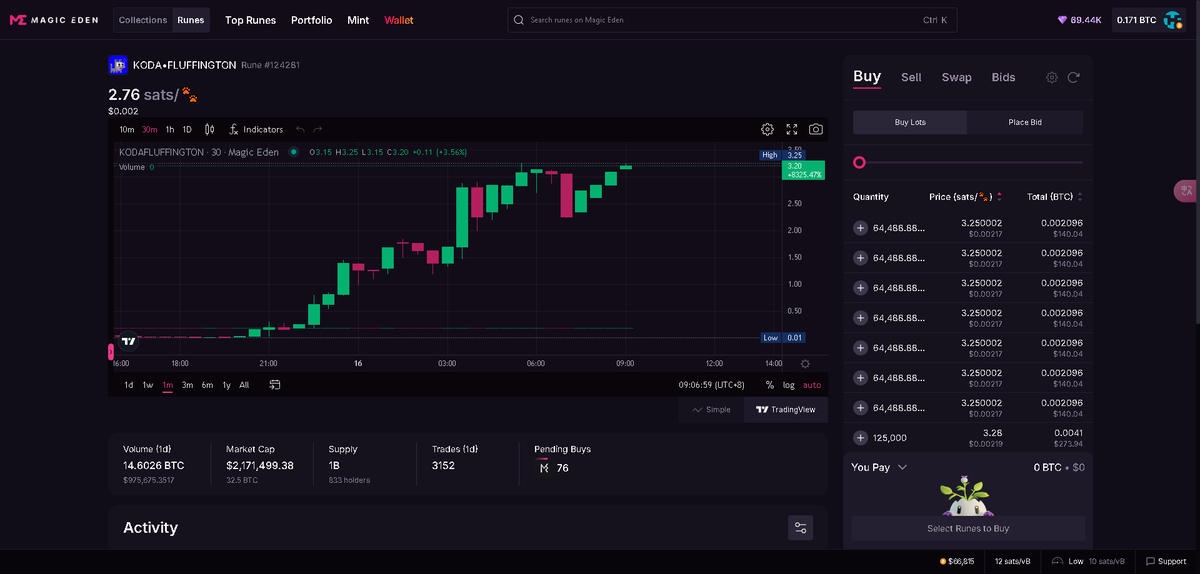
Task: Select the 1D chart interval
Action: (187, 129)
